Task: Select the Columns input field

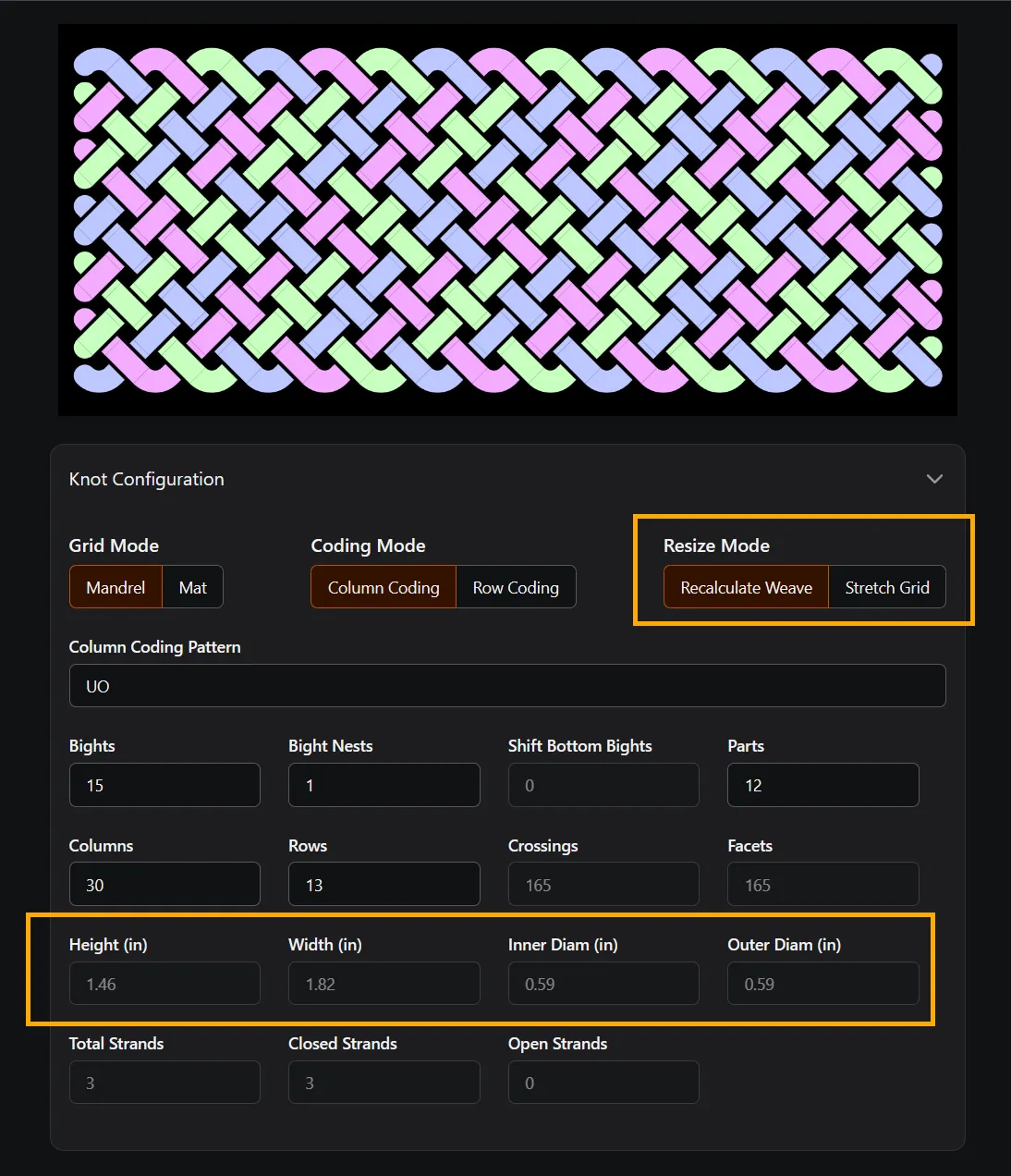Action: (164, 885)
